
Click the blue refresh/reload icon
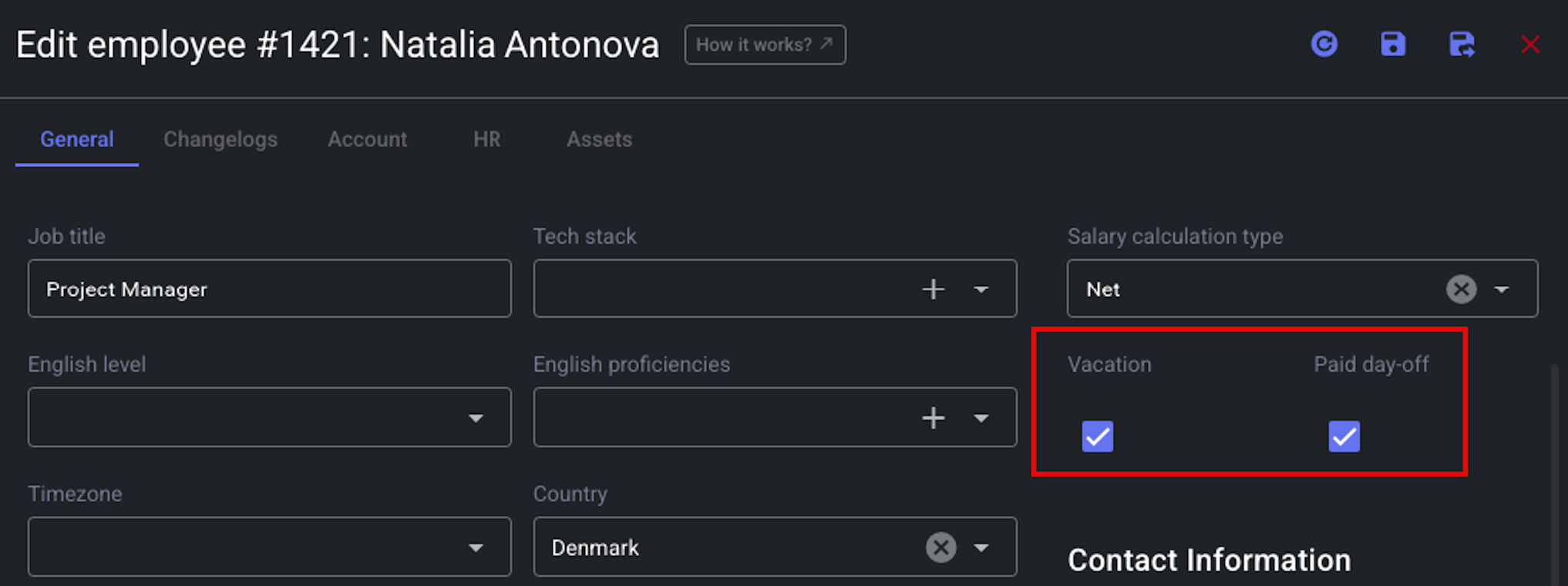coord(1324,44)
